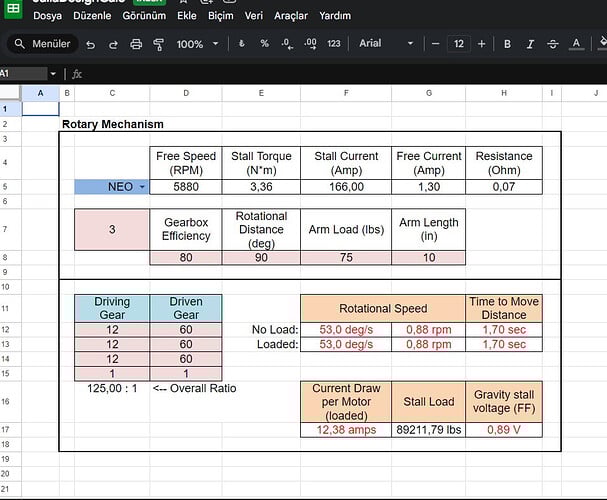Open the 123 number formats menu

point(334,44)
